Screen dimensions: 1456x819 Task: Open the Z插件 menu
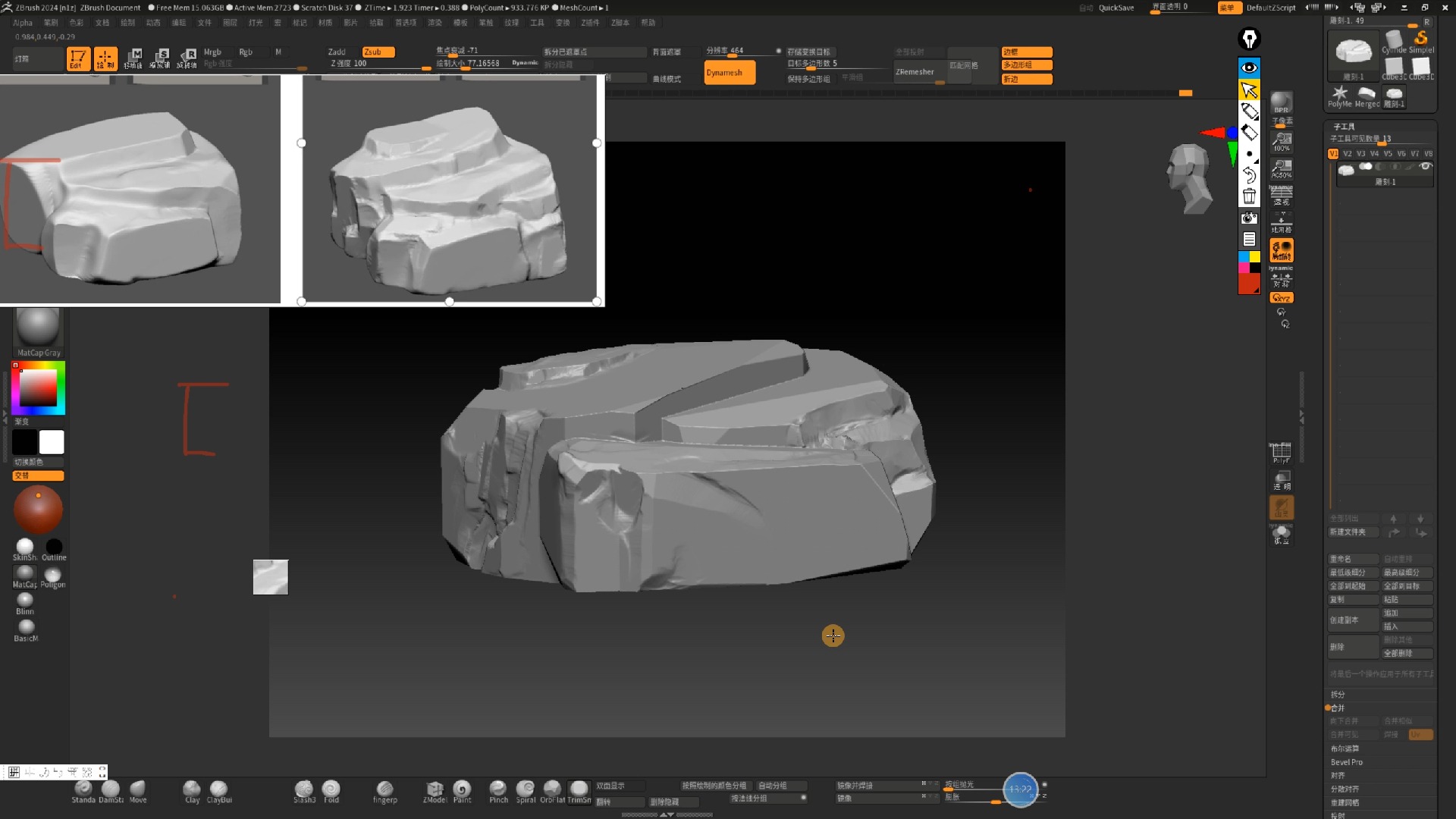pyautogui.click(x=590, y=23)
